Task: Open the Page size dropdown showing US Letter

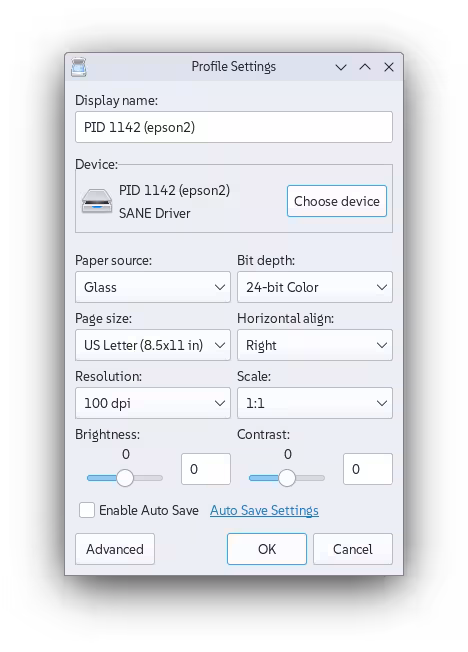Action: tap(153, 345)
